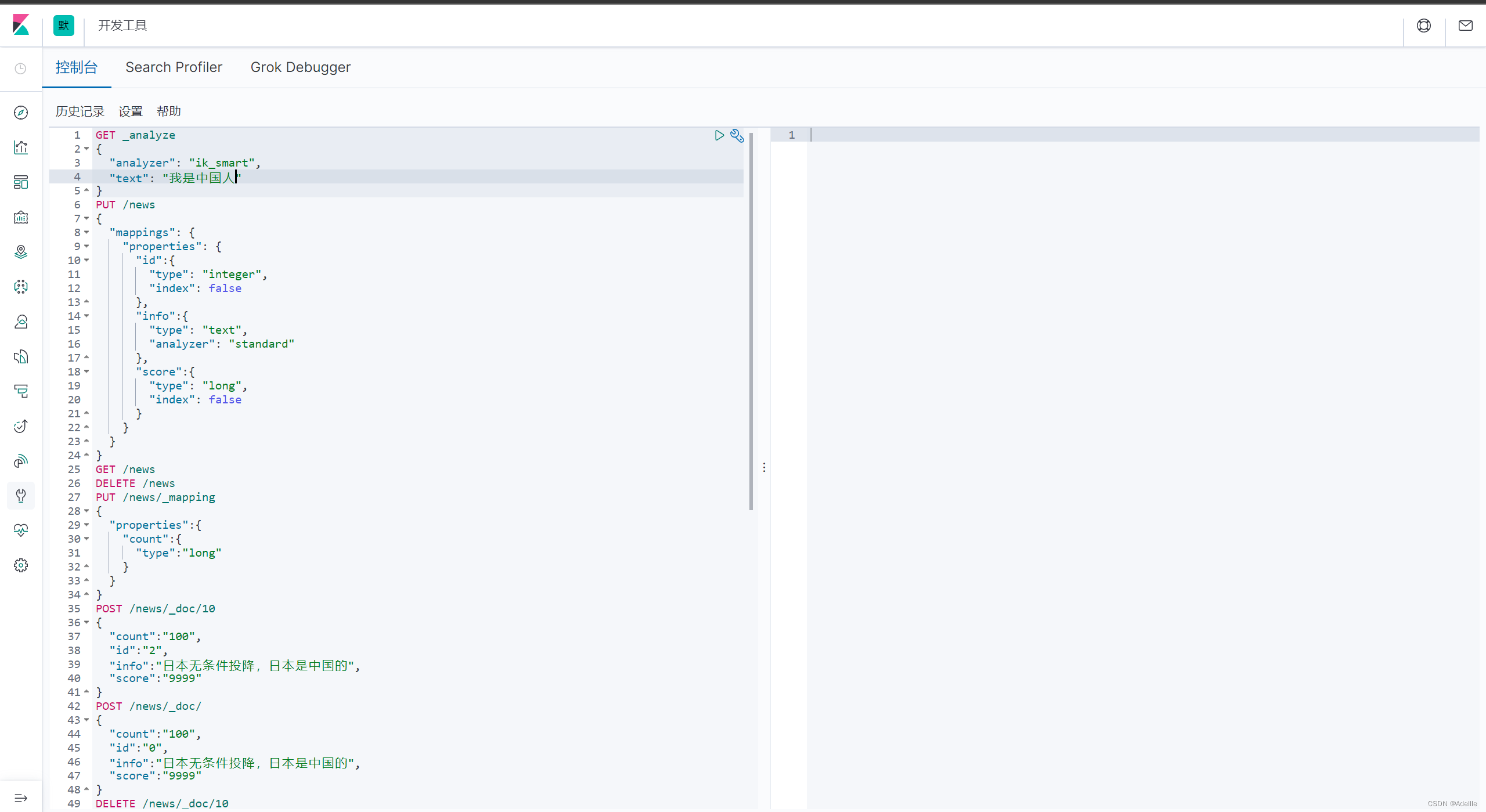Collapse the mappings block fold on line 8
This screenshot has width=1486, height=812.
[x=86, y=232]
